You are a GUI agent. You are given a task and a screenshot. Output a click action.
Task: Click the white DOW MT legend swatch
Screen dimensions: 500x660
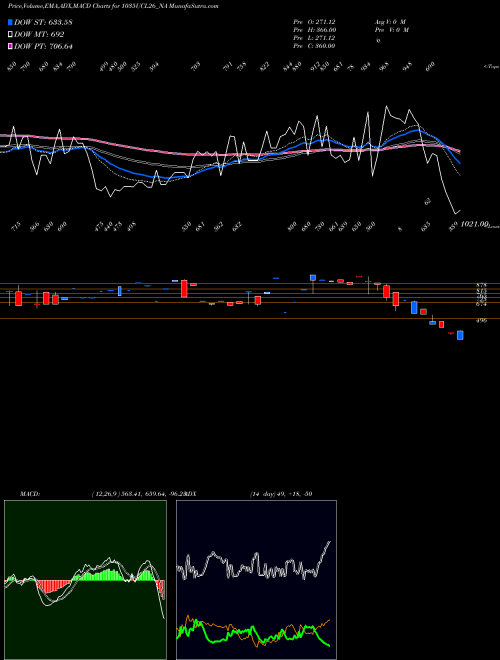coord(10,35)
